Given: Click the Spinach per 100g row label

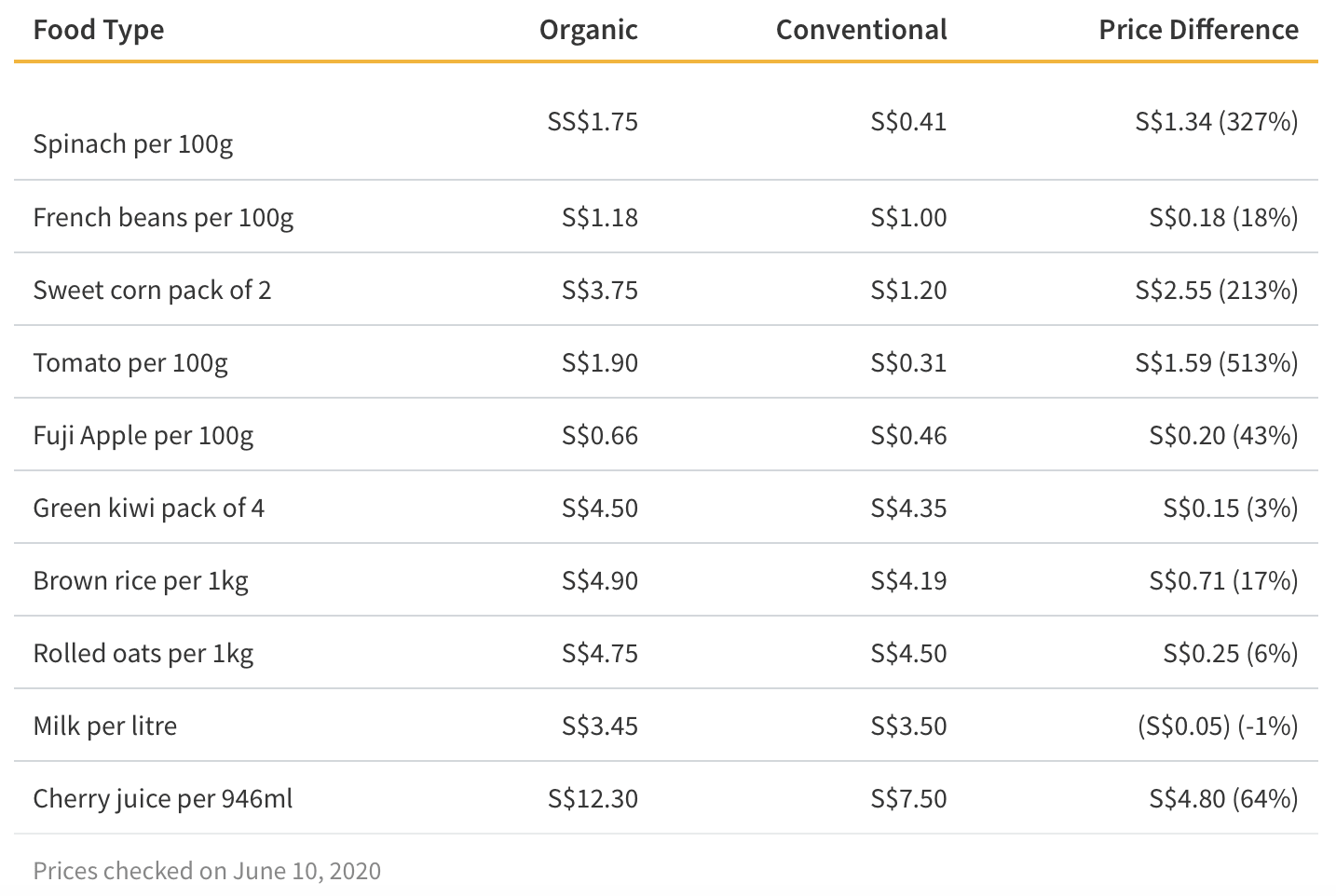Looking at the screenshot, I should click(133, 143).
